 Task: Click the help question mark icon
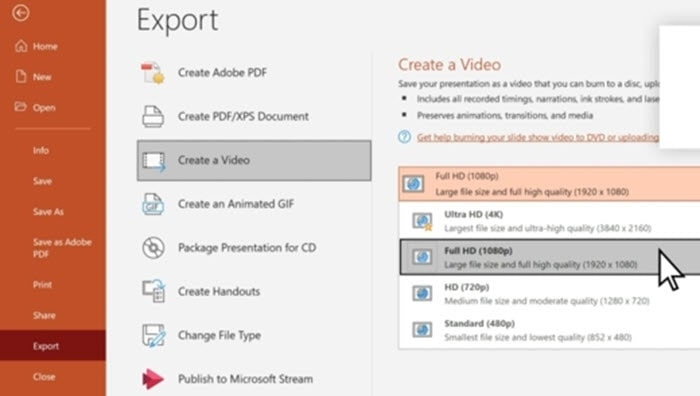pyautogui.click(x=404, y=137)
